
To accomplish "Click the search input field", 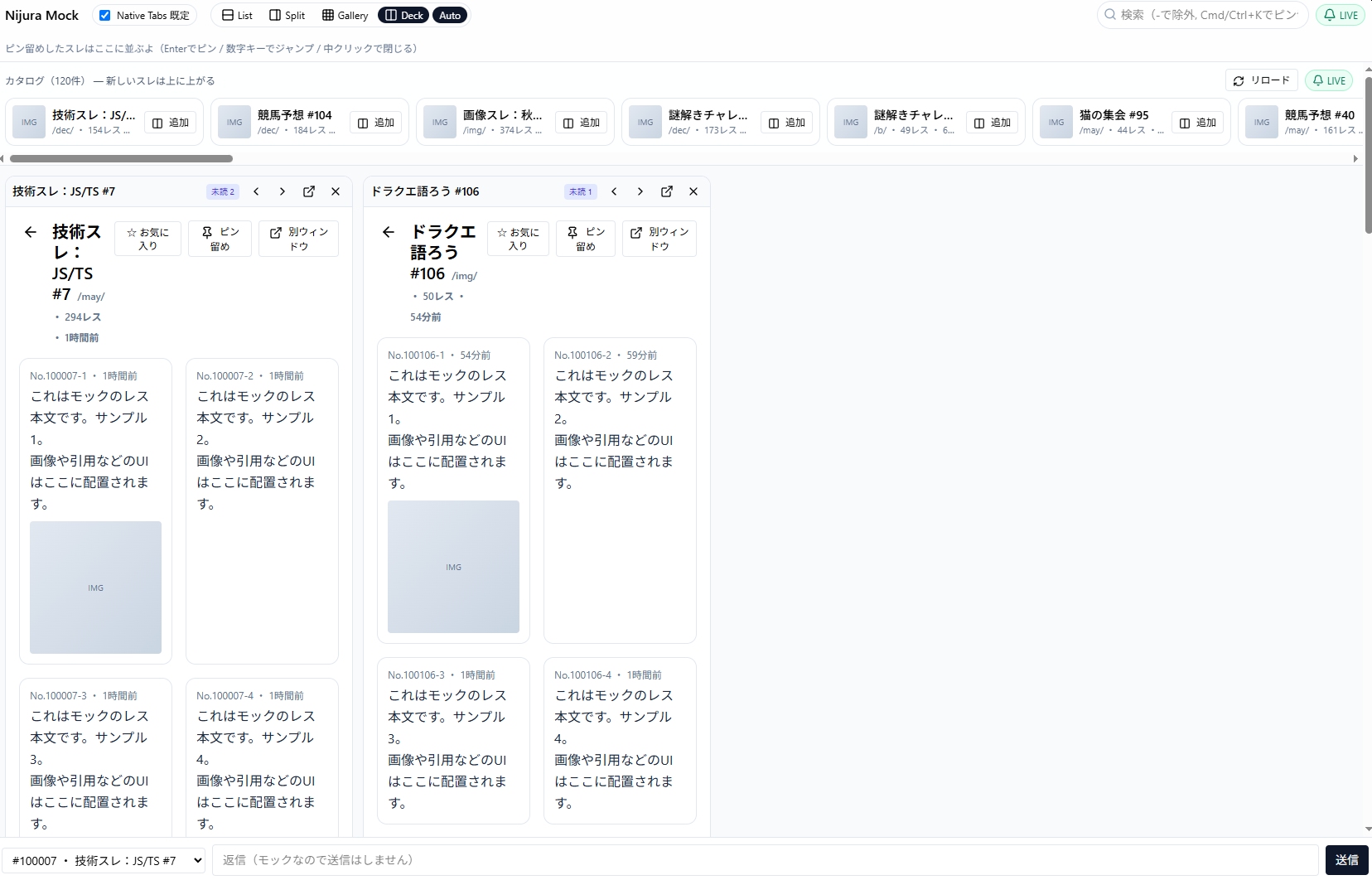I will pos(1207,15).
